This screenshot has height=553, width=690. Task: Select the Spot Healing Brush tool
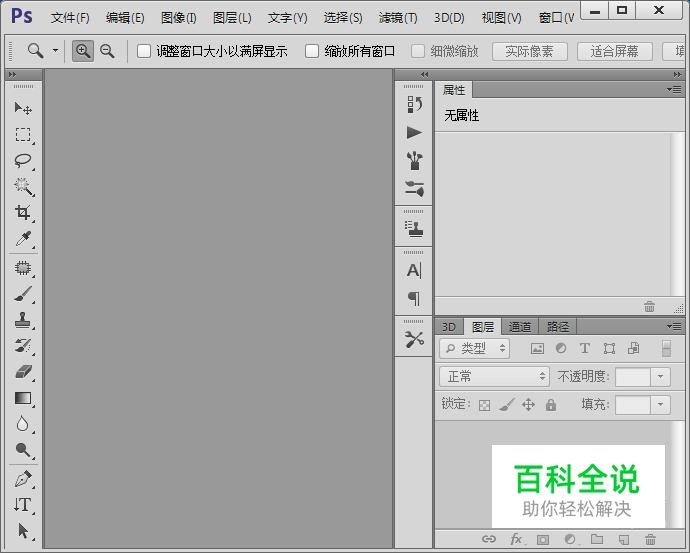(23, 268)
